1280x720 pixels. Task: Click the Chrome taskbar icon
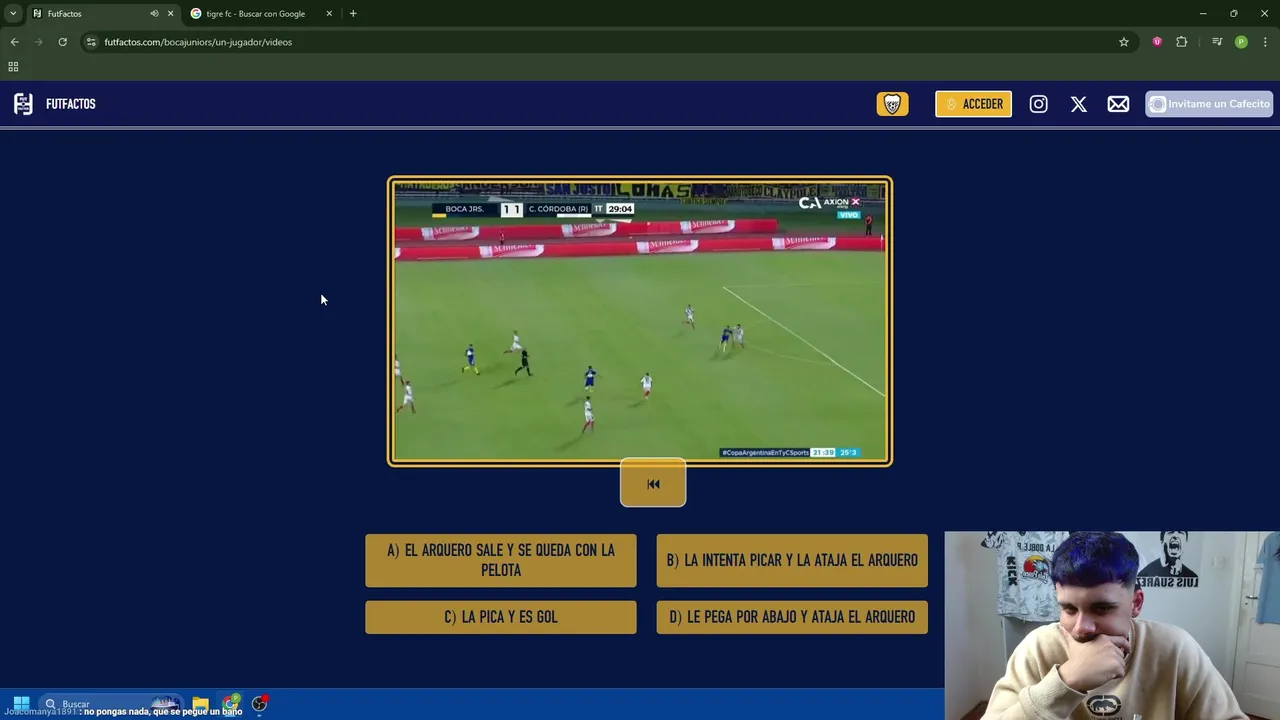[231, 704]
